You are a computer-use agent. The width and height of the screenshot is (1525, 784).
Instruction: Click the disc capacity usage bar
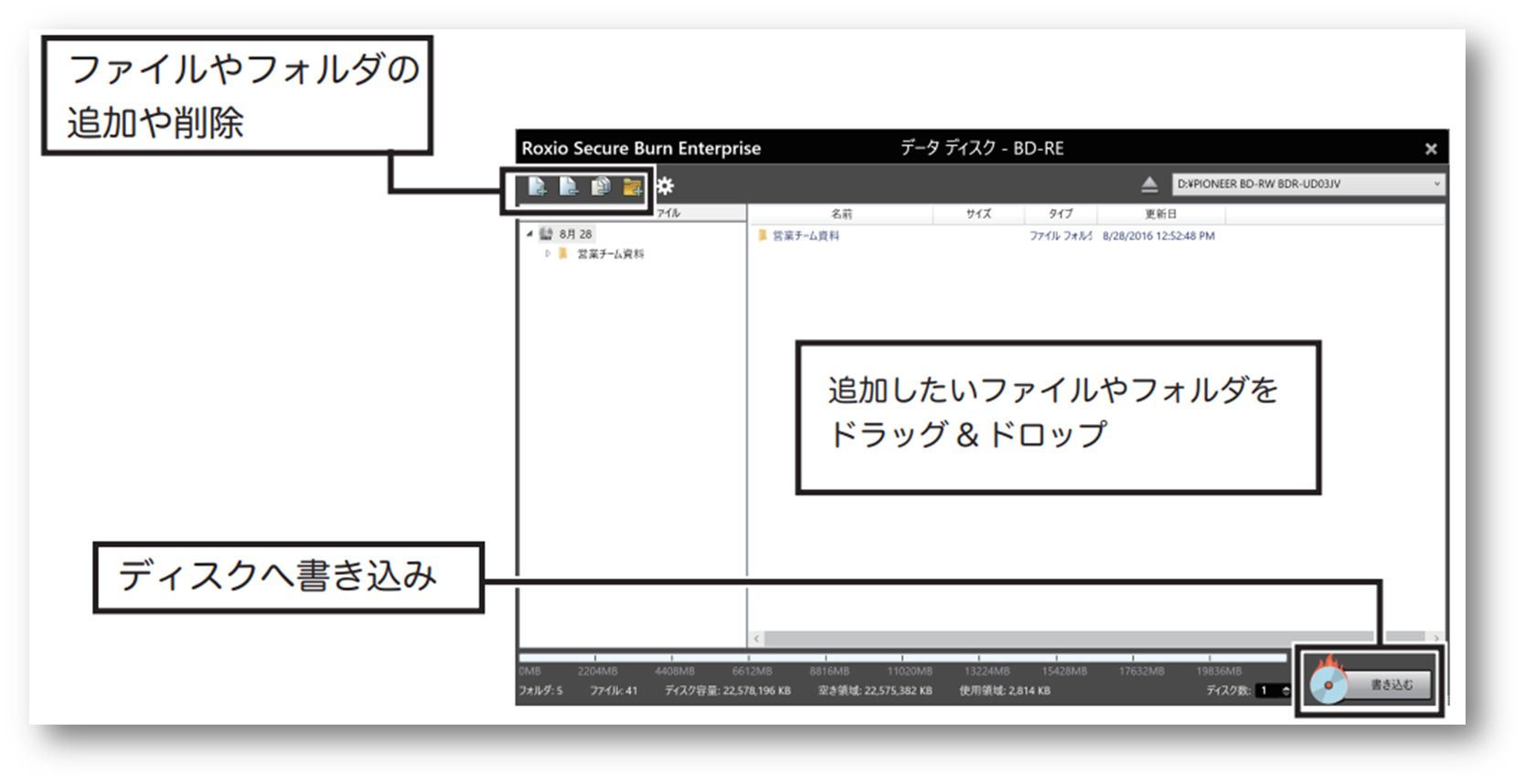click(903, 657)
